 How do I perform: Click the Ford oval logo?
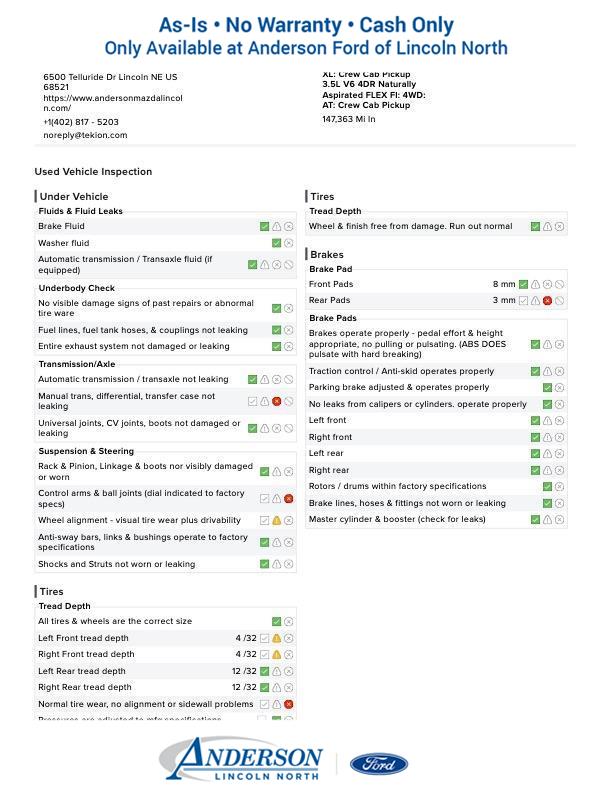[379, 764]
